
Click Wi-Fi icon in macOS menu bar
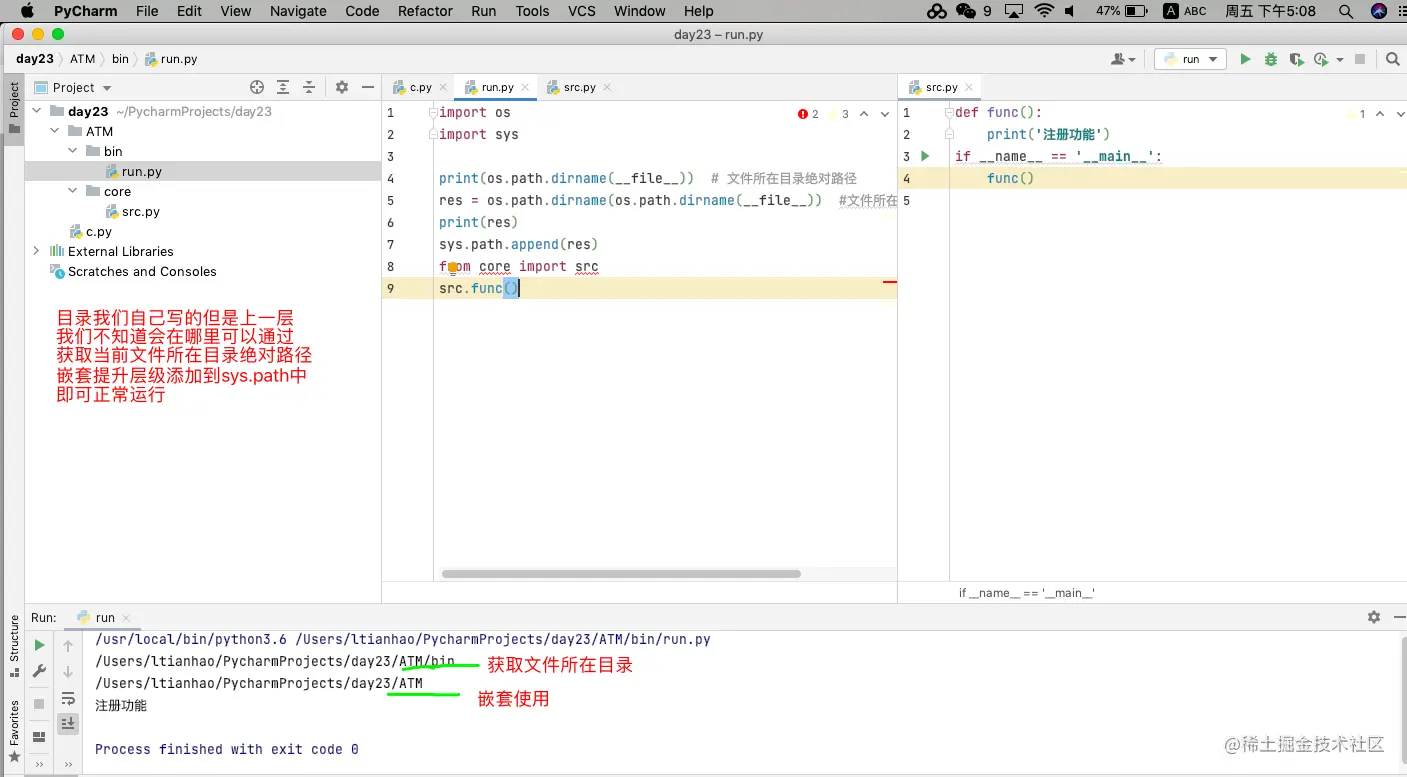1044,11
